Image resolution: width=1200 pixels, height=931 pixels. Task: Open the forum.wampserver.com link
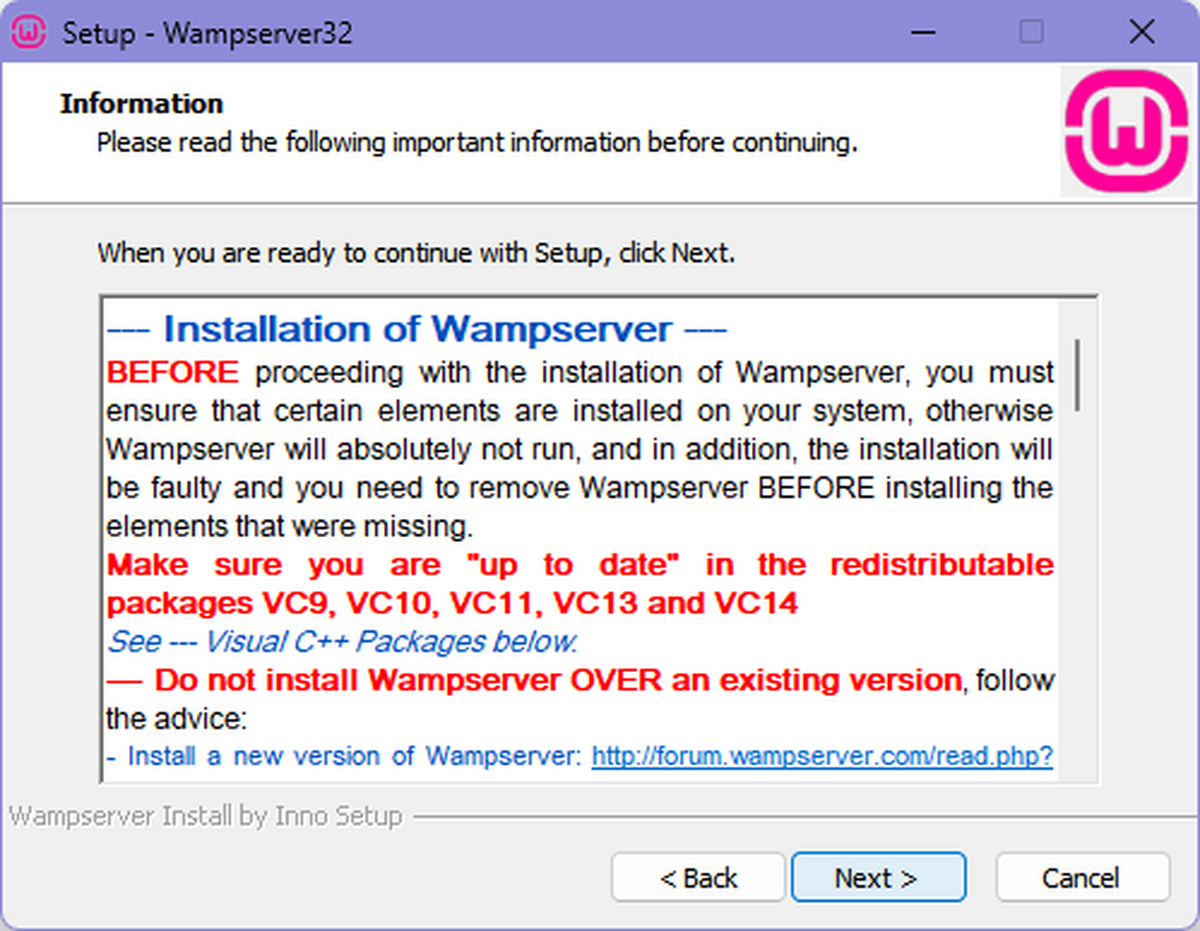click(822, 756)
